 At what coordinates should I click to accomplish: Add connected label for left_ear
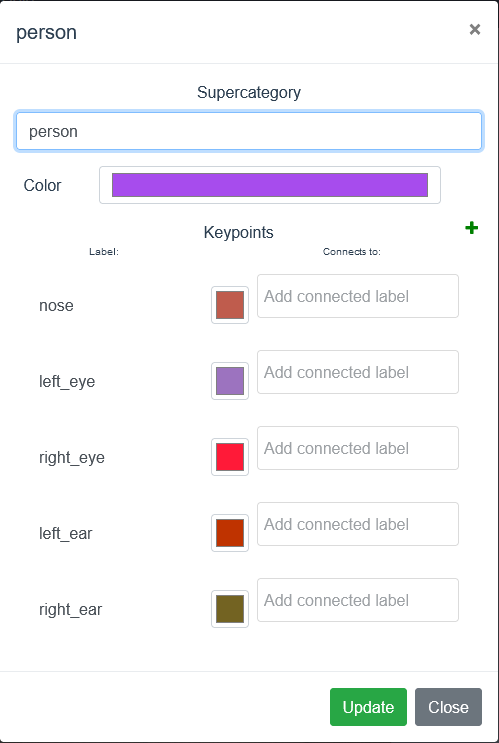pyautogui.click(x=358, y=524)
